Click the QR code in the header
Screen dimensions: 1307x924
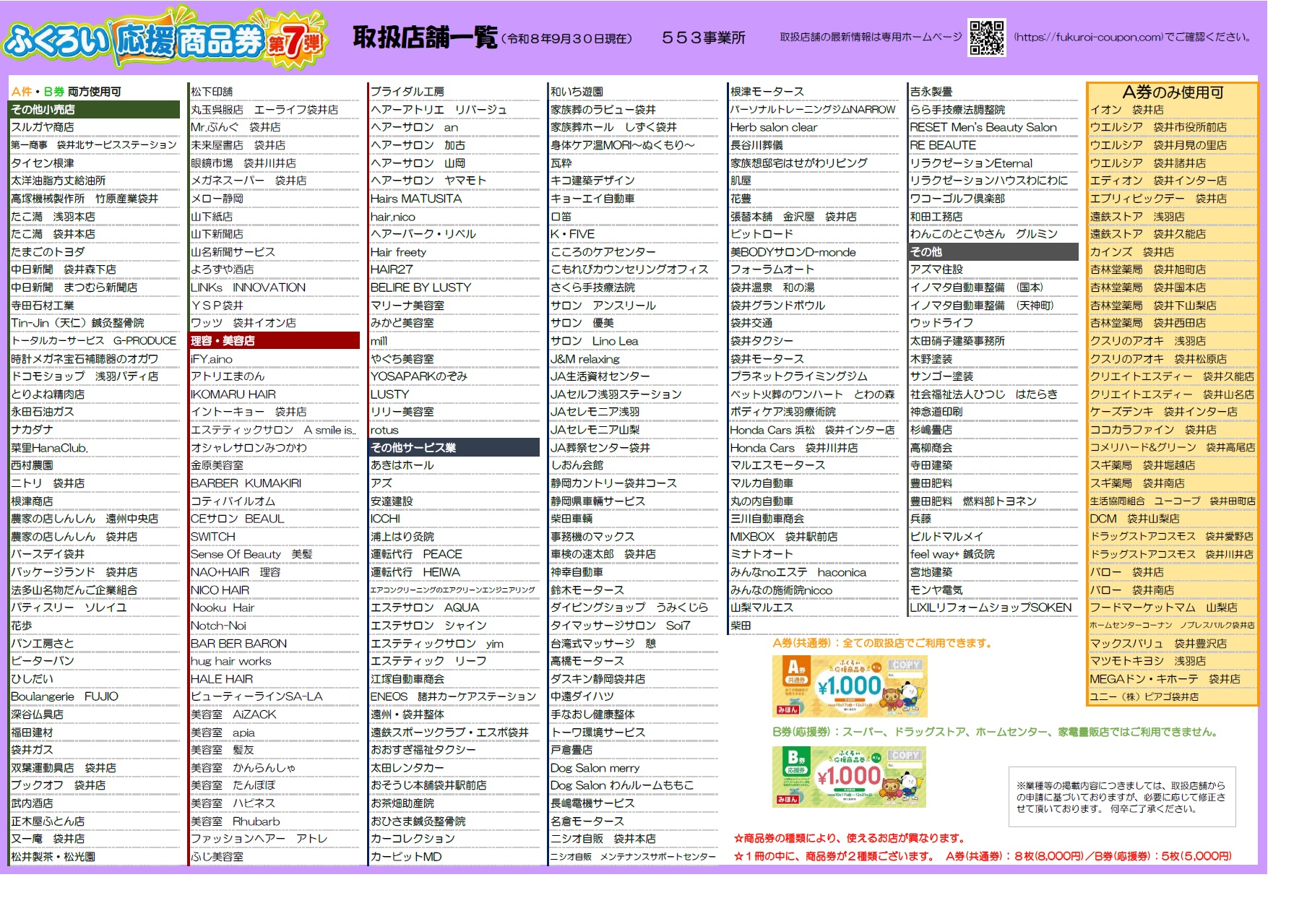[987, 38]
